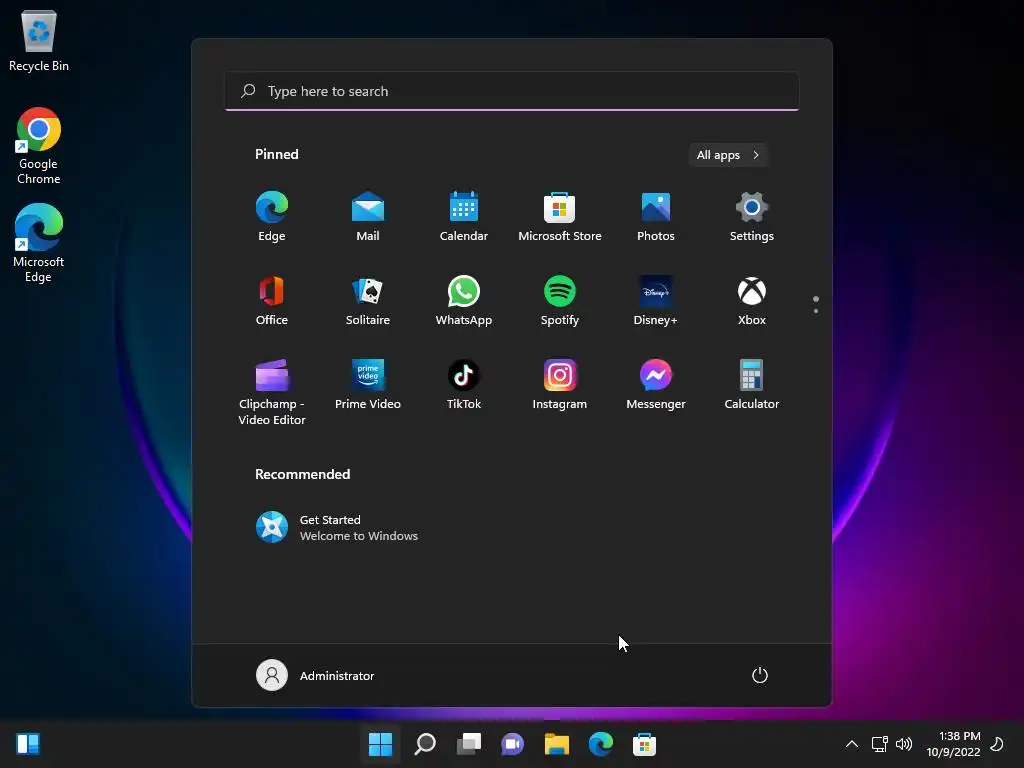Screen dimensions: 1024x768
Task: Open the Calculator app
Action: (752, 385)
